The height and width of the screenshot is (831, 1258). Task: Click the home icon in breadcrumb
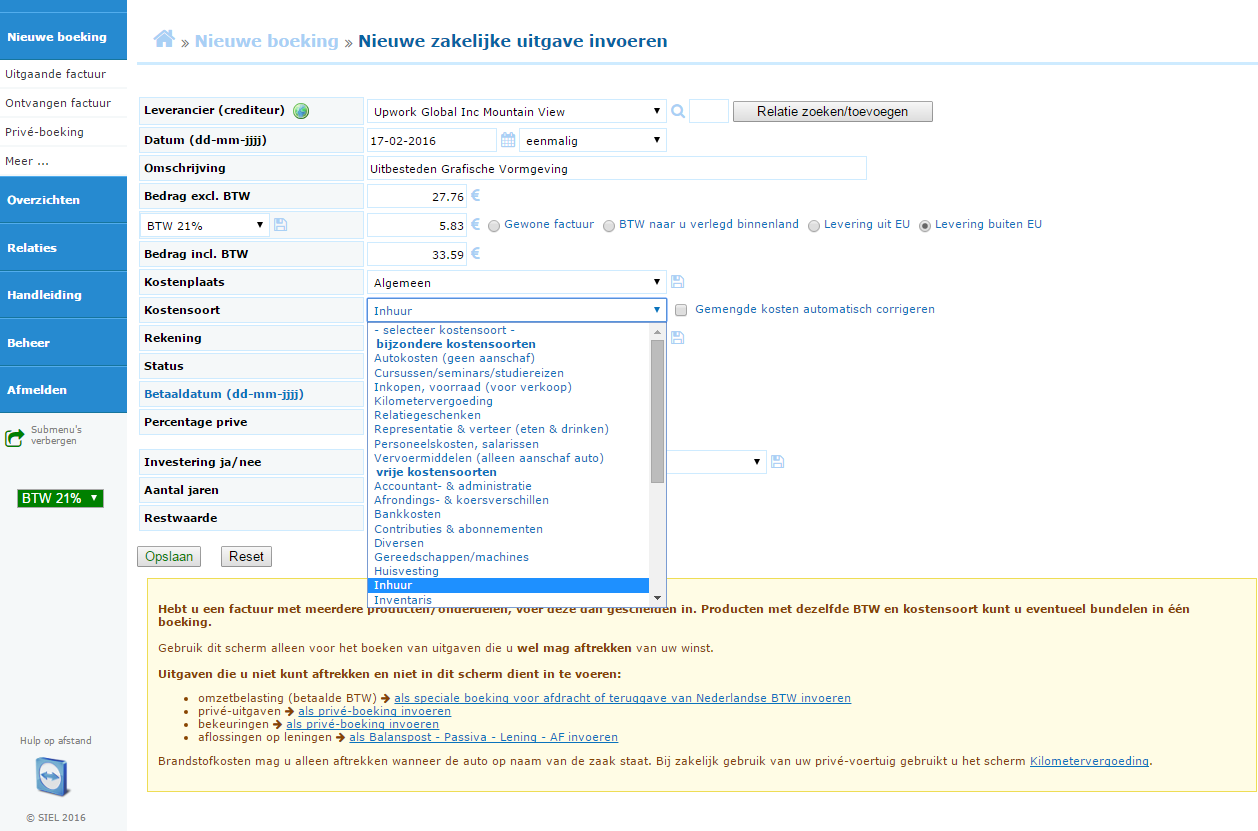pyautogui.click(x=164, y=39)
